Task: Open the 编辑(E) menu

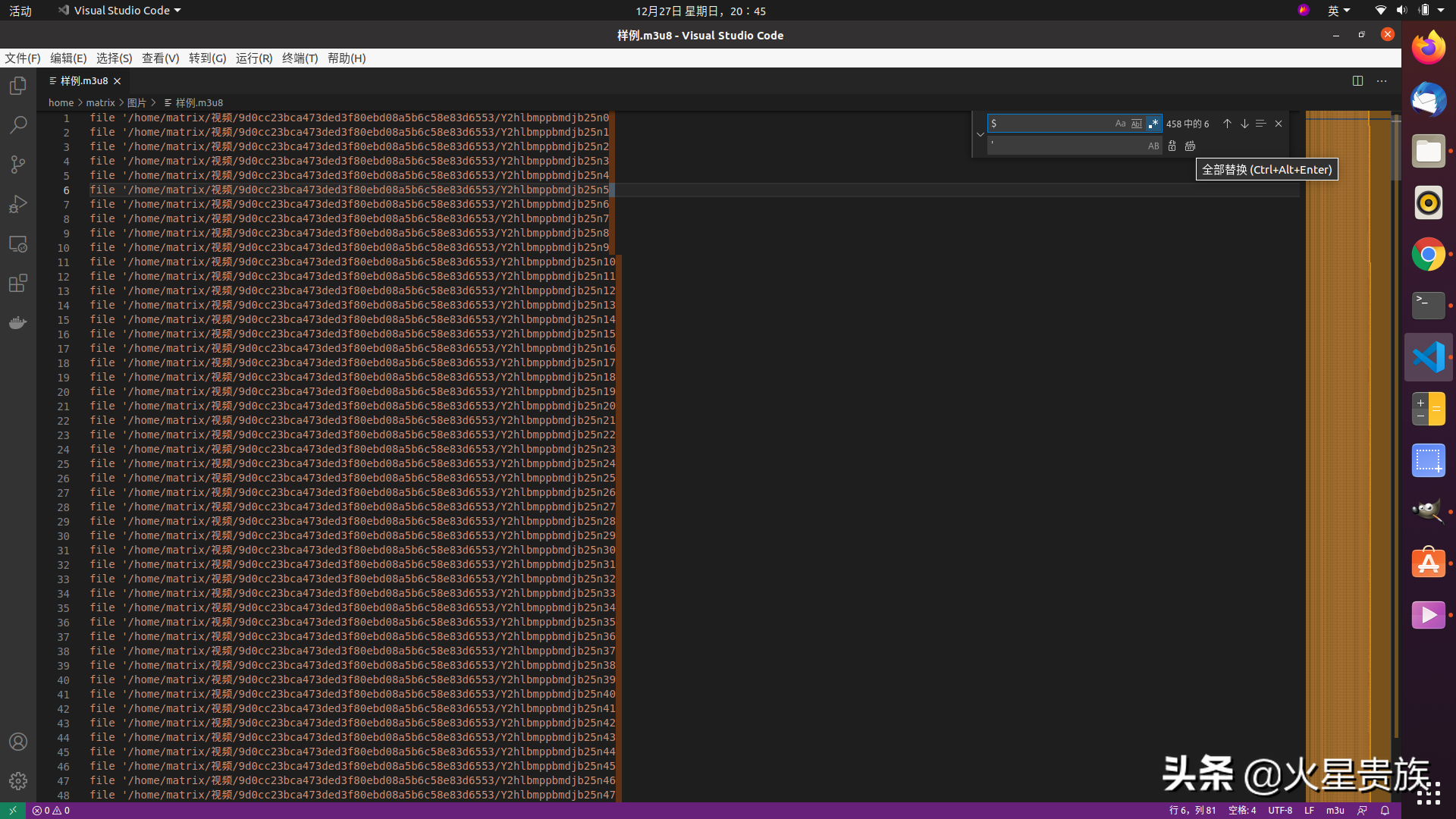Action: pos(68,58)
